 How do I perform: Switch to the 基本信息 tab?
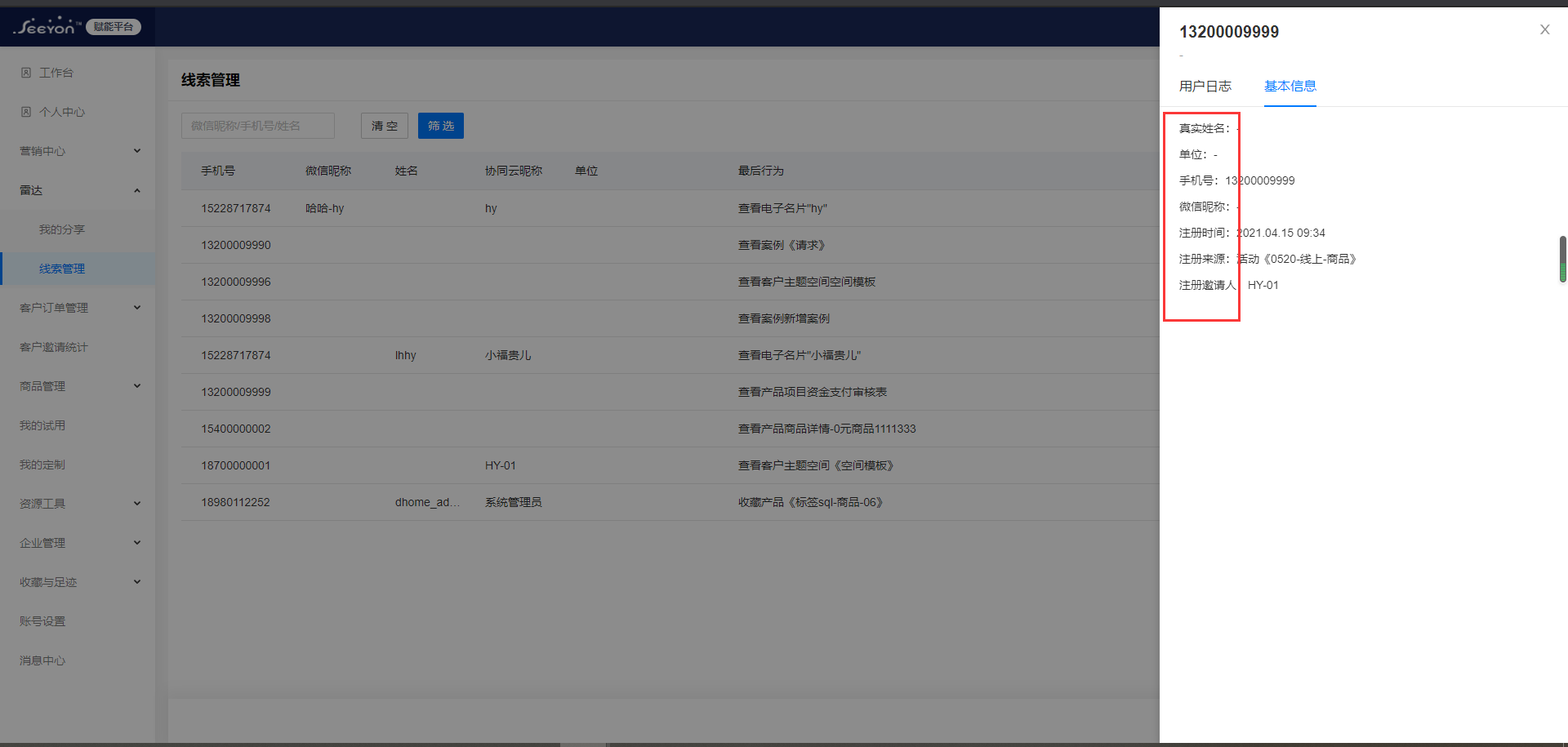[x=1290, y=86]
